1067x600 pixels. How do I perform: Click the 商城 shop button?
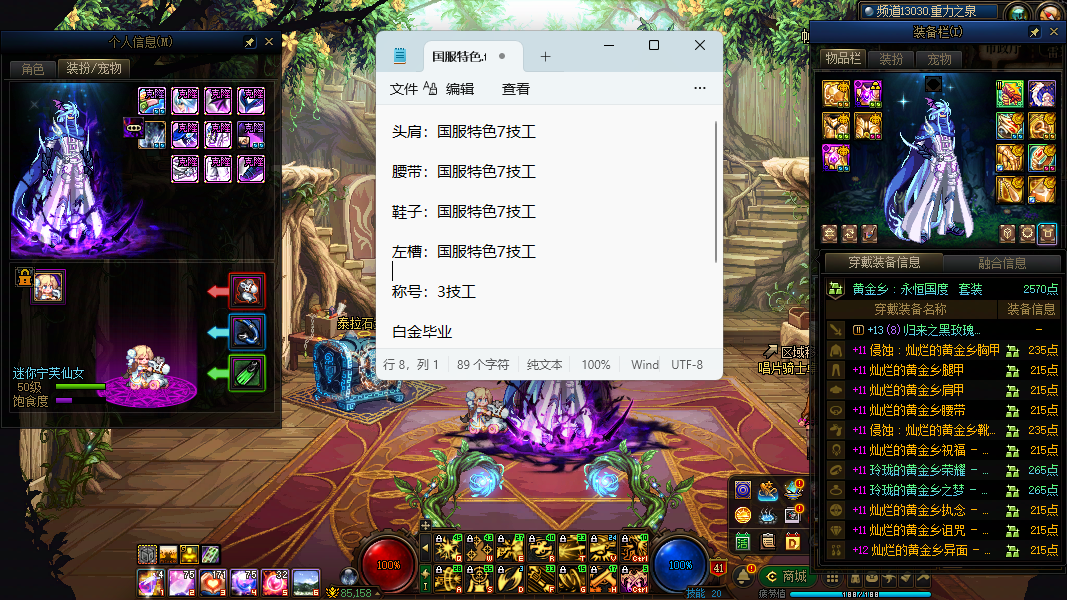(x=785, y=576)
